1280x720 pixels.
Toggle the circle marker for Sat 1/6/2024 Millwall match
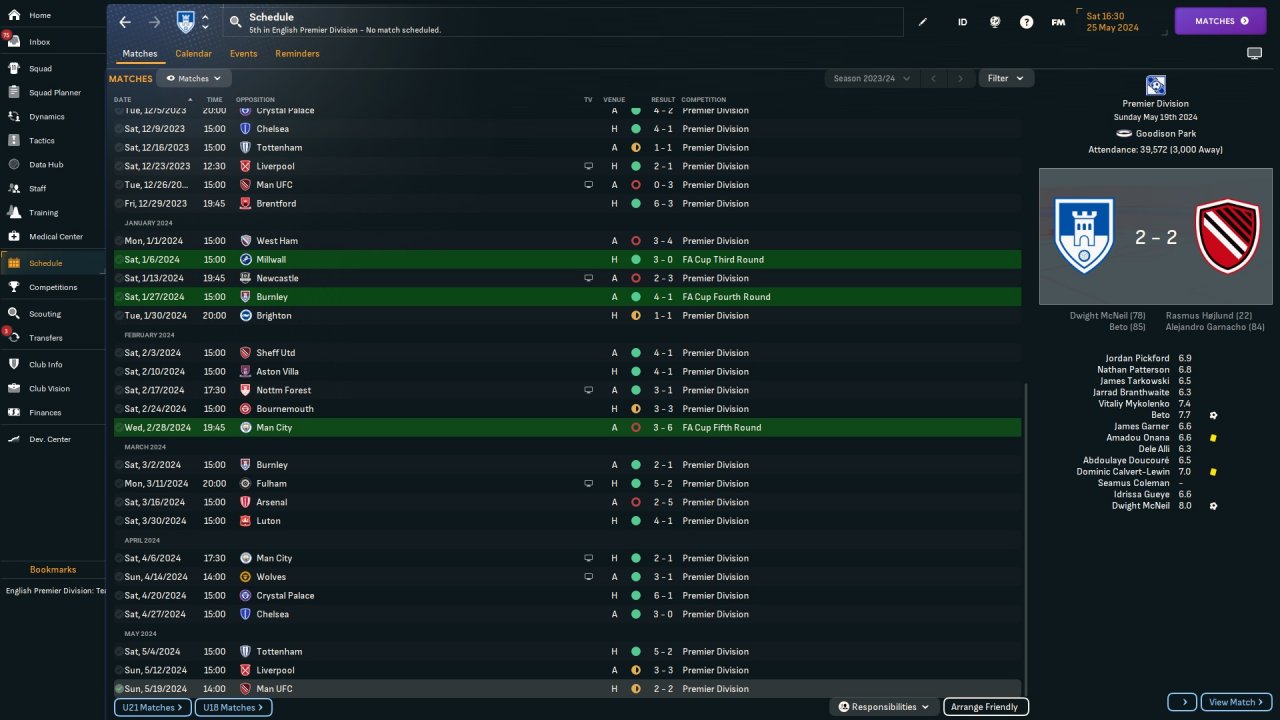[x=119, y=259]
